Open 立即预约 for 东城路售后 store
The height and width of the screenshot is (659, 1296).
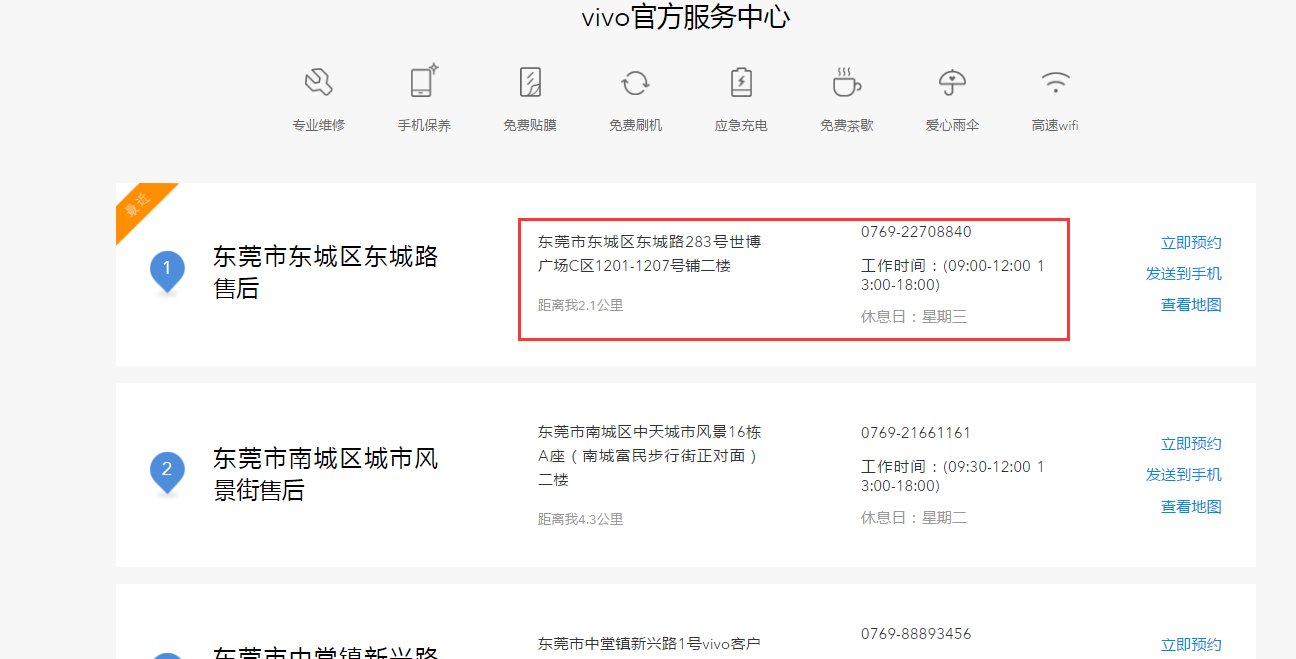point(1190,242)
